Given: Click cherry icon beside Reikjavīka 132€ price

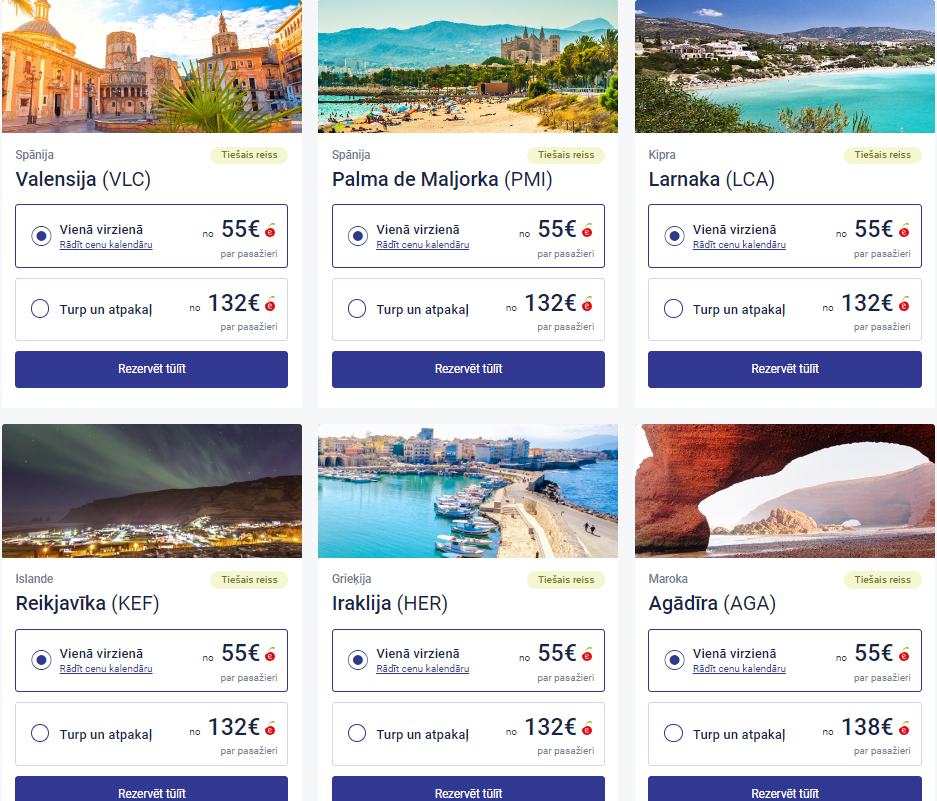Looking at the screenshot, I should click(271, 728).
